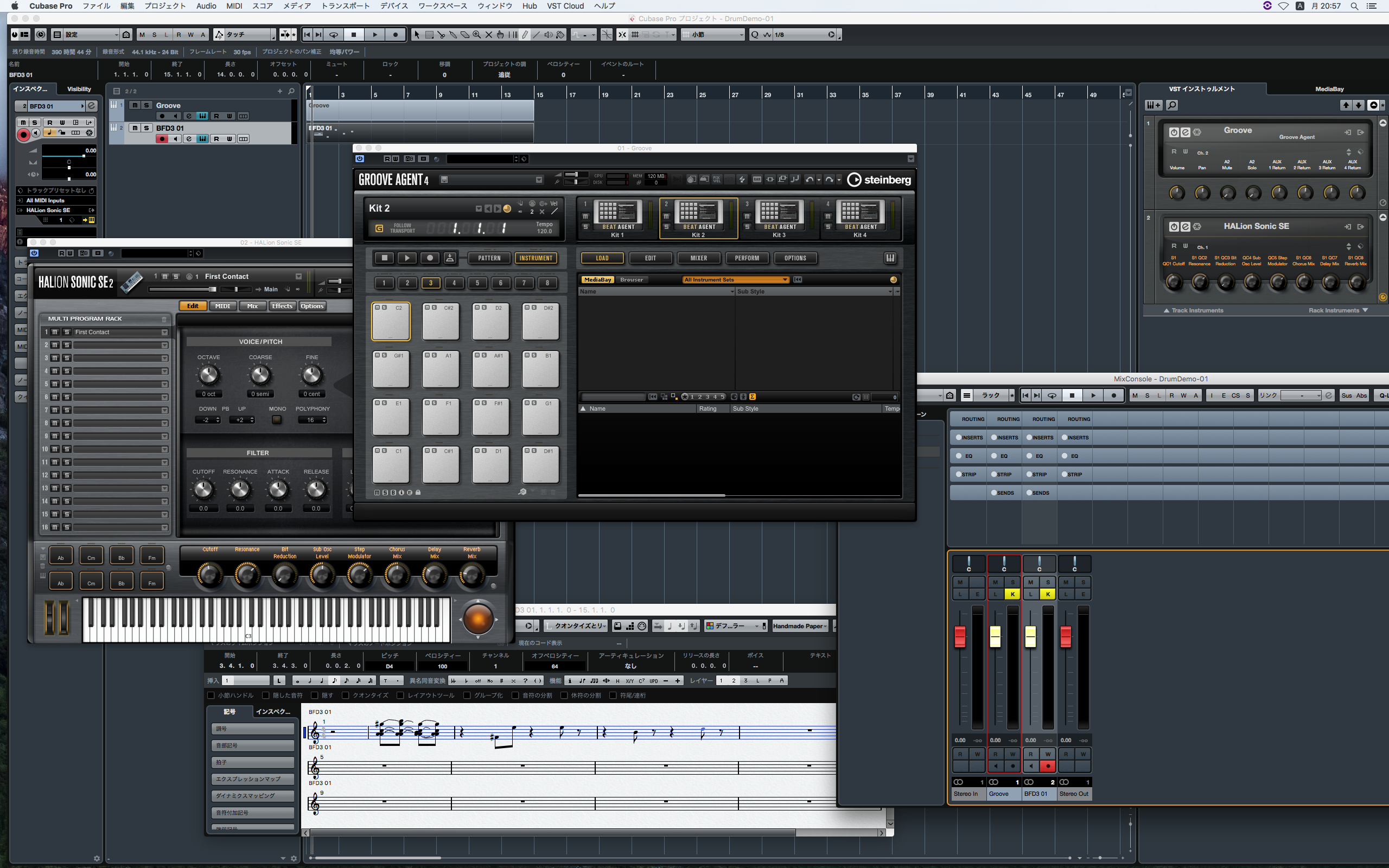Click Play in main Cubase transport toolbar

(375, 34)
